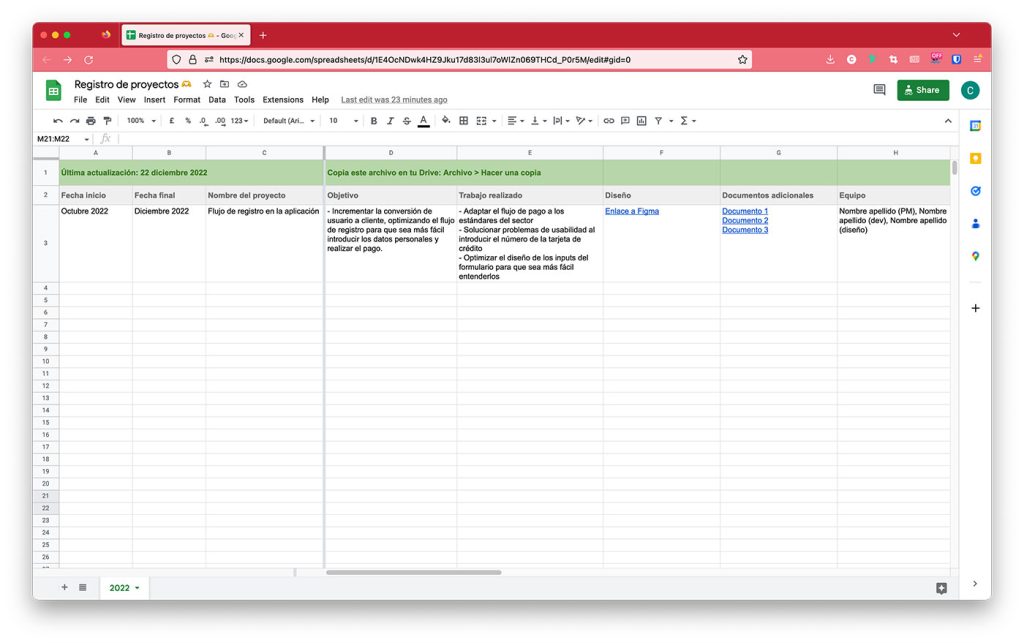Screen dimensions: 1024x643
Task: Open the Format menu
Action: coord(186,100)
